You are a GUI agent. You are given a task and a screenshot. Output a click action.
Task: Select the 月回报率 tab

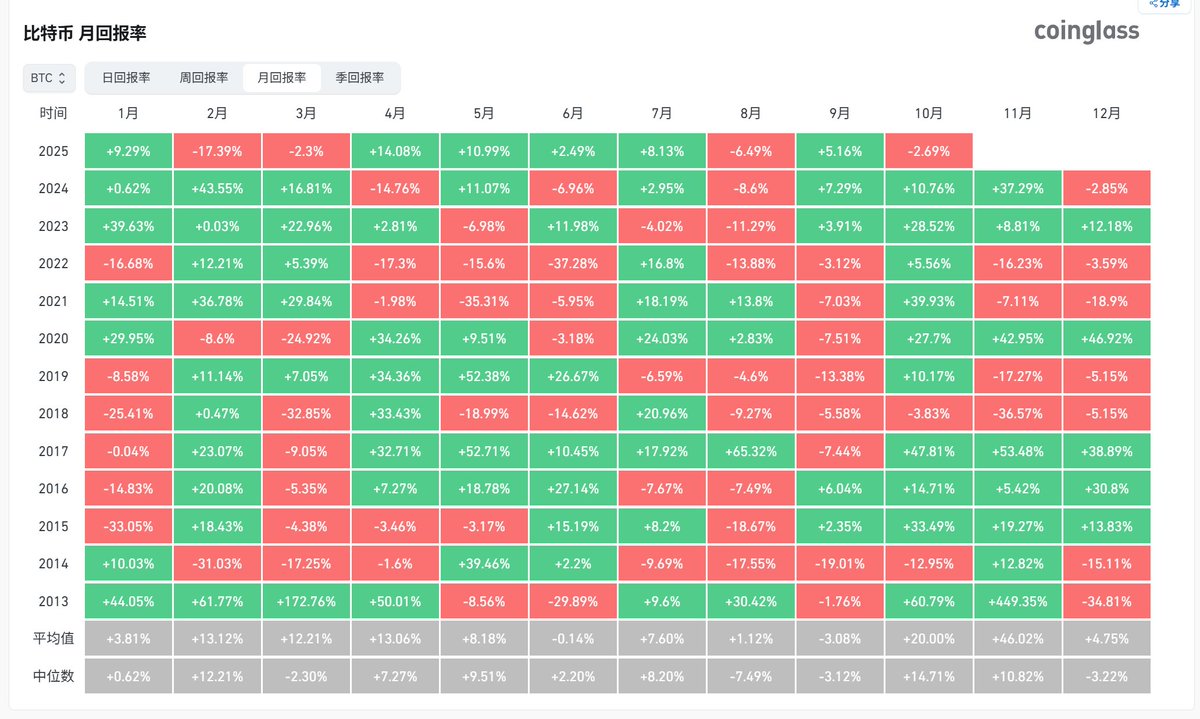[282, 77]
